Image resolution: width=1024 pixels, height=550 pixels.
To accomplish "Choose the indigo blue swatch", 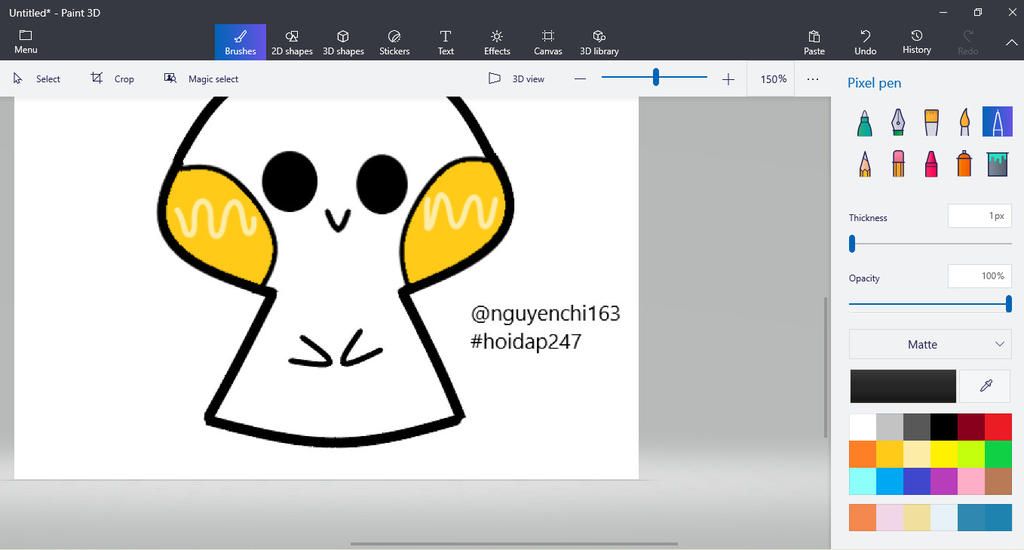I will click(x=917, y=481).
